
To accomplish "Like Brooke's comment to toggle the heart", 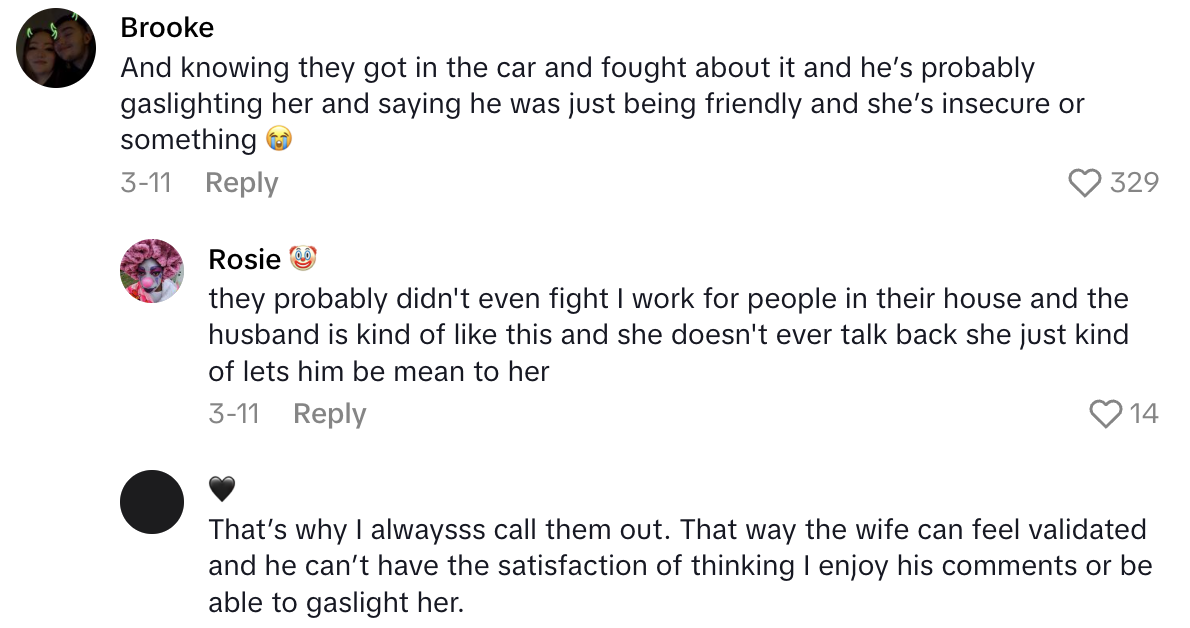I will [x=1086, y=182].
